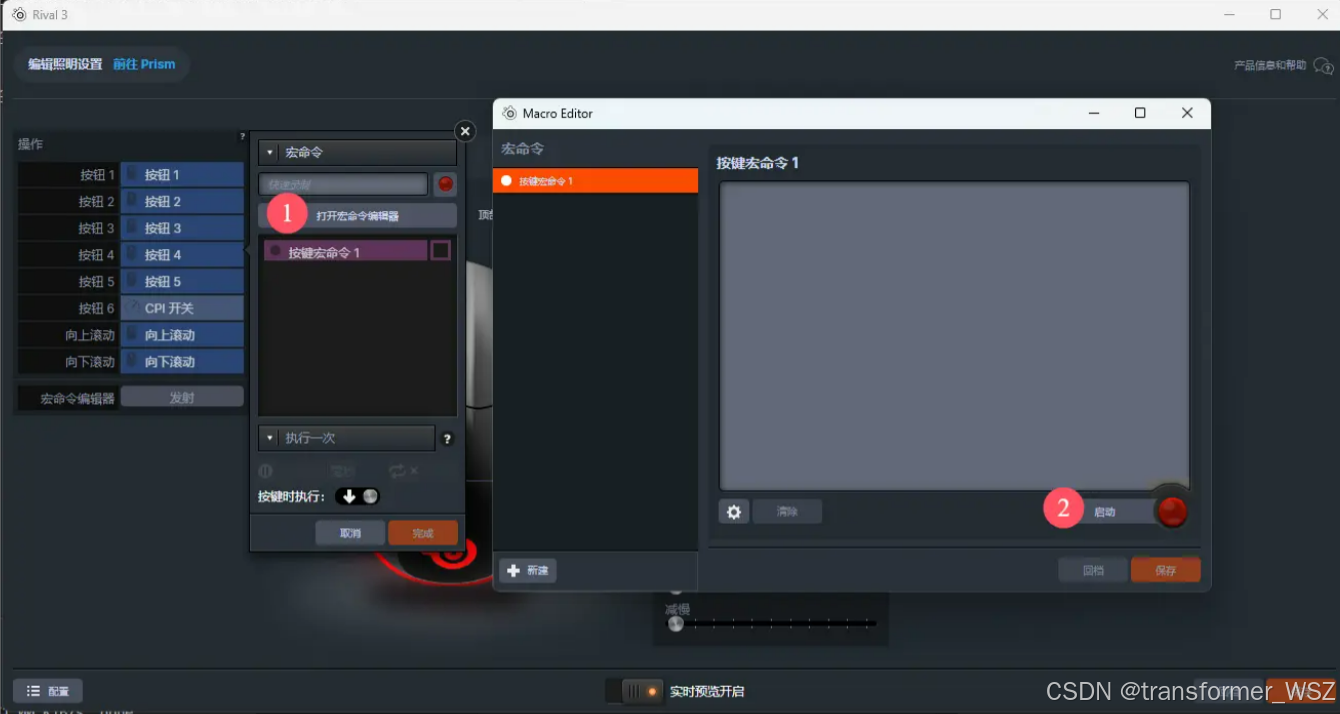Click the help mark on the 操作 panel
The image size is (1340, 714).
tap(241, 136)
